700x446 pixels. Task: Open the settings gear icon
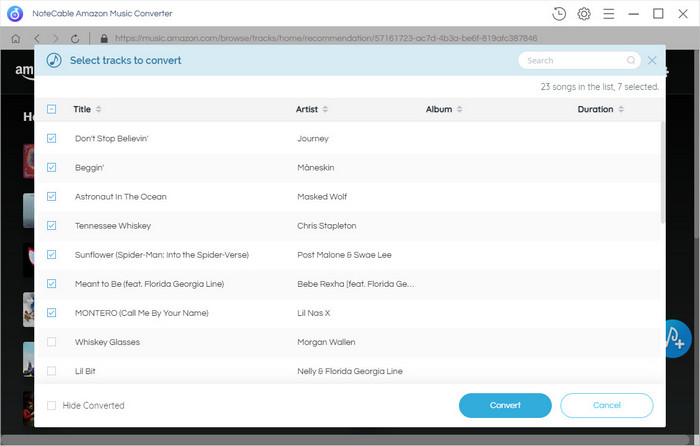(584, 14)
